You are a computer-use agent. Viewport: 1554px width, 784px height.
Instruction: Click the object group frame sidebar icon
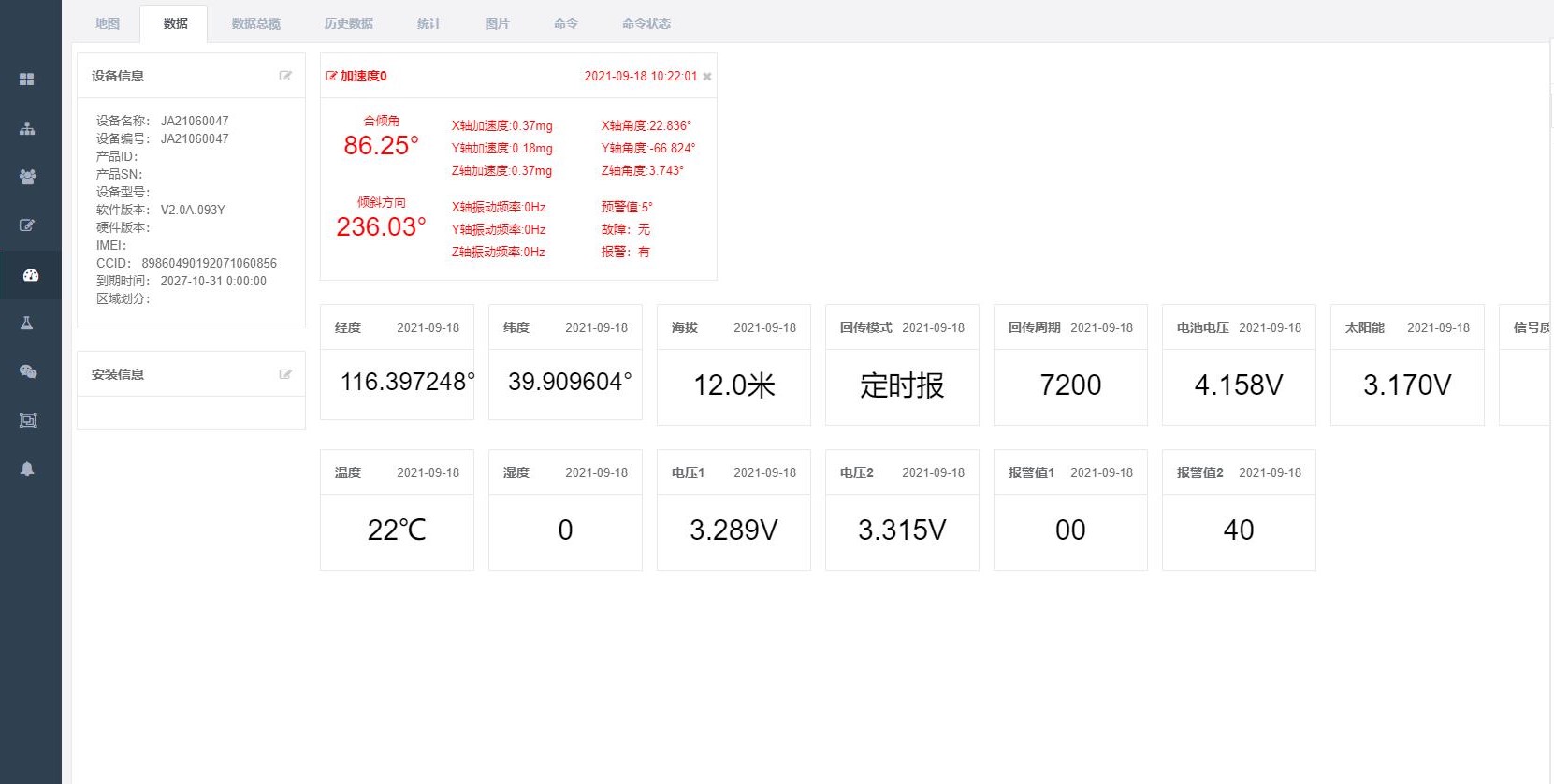point(27,420)
